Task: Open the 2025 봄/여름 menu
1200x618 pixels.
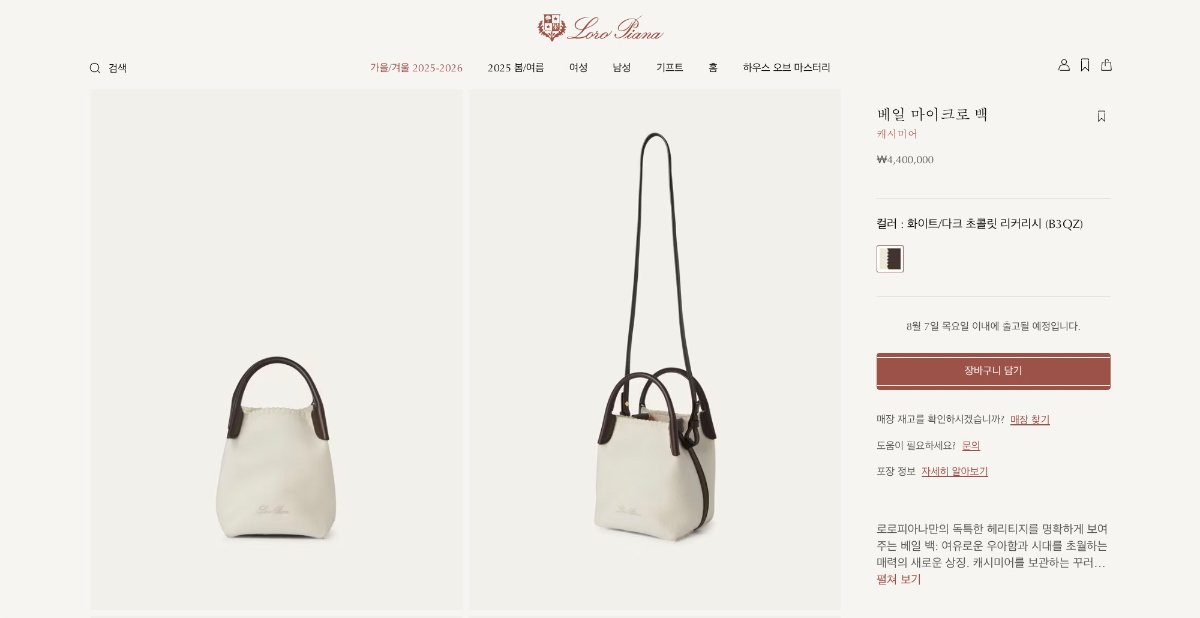Action: (x=516, y=68)
